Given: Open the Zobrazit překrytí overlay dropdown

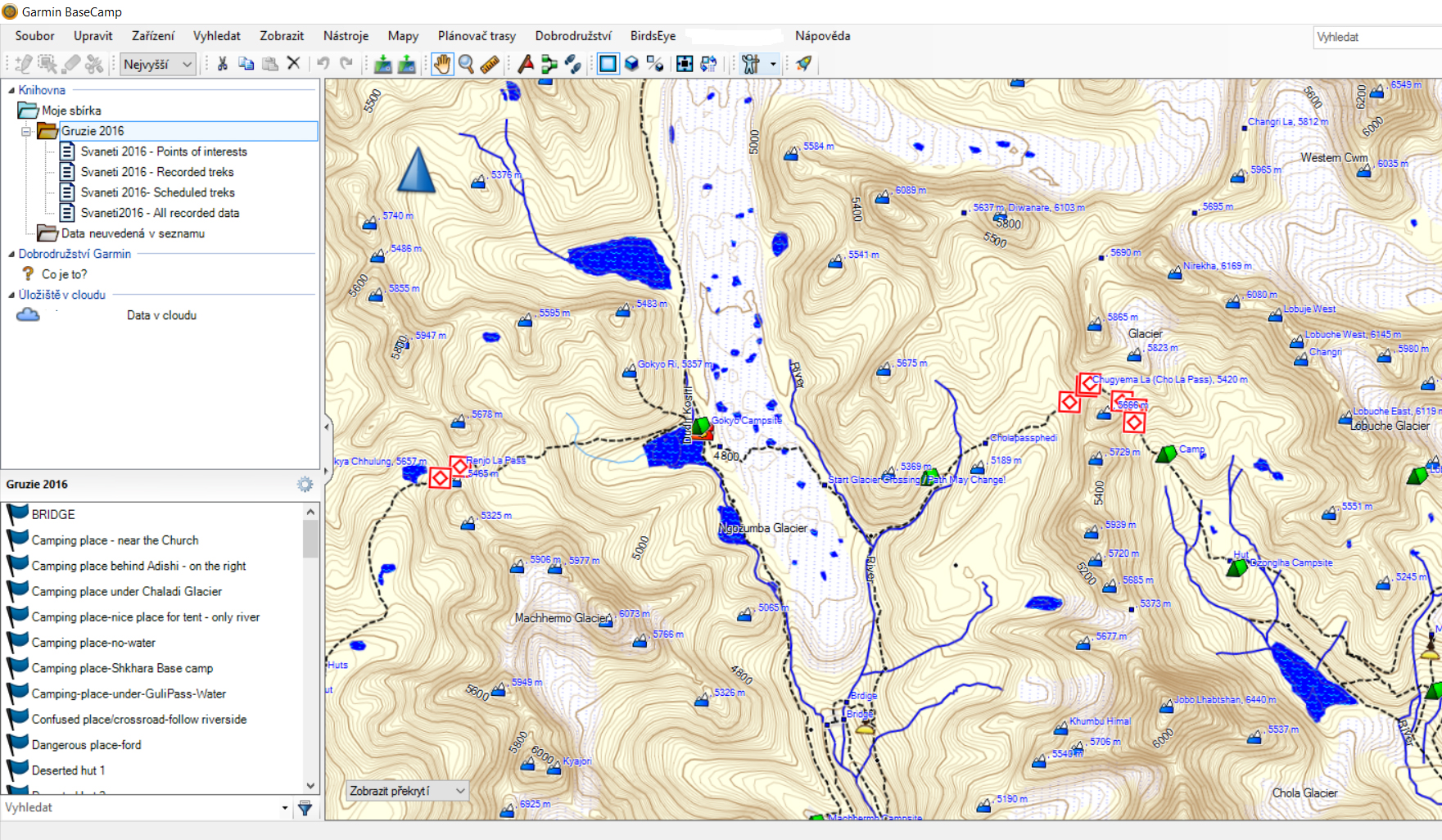Looking at the screenshot, I should coord(407,791).
